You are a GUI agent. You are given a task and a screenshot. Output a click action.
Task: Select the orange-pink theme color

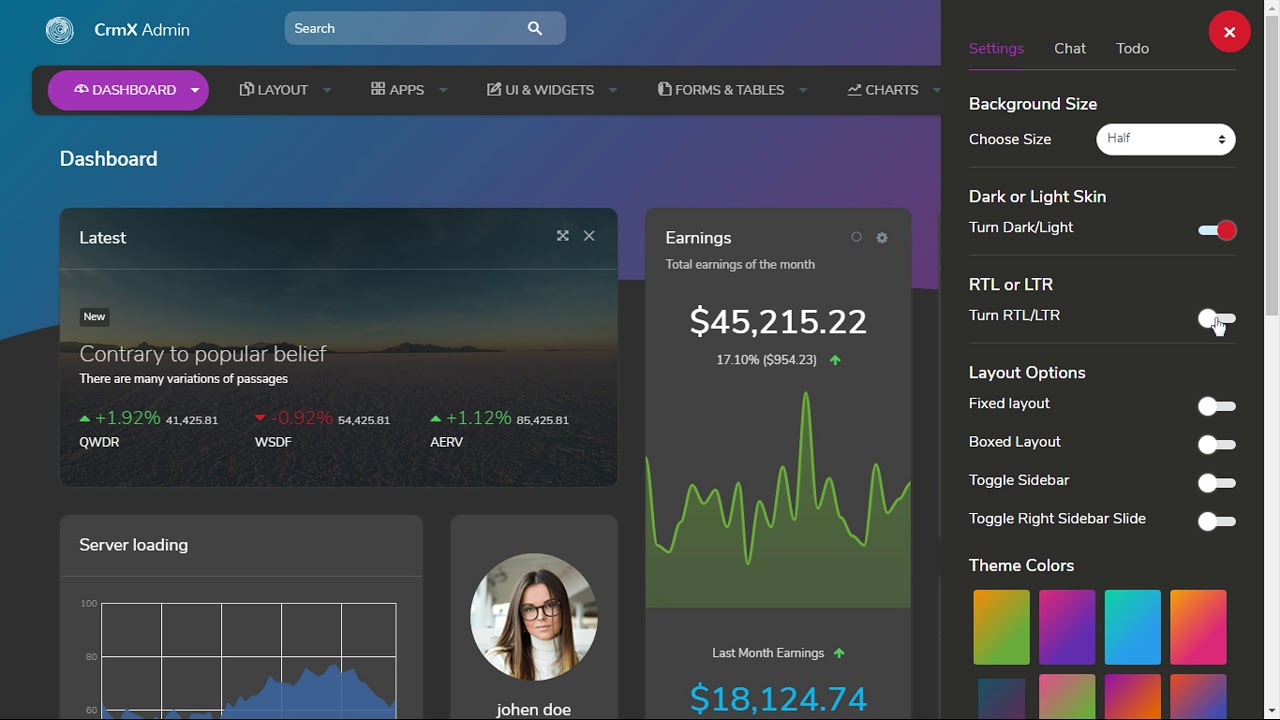coord(1198,627)
